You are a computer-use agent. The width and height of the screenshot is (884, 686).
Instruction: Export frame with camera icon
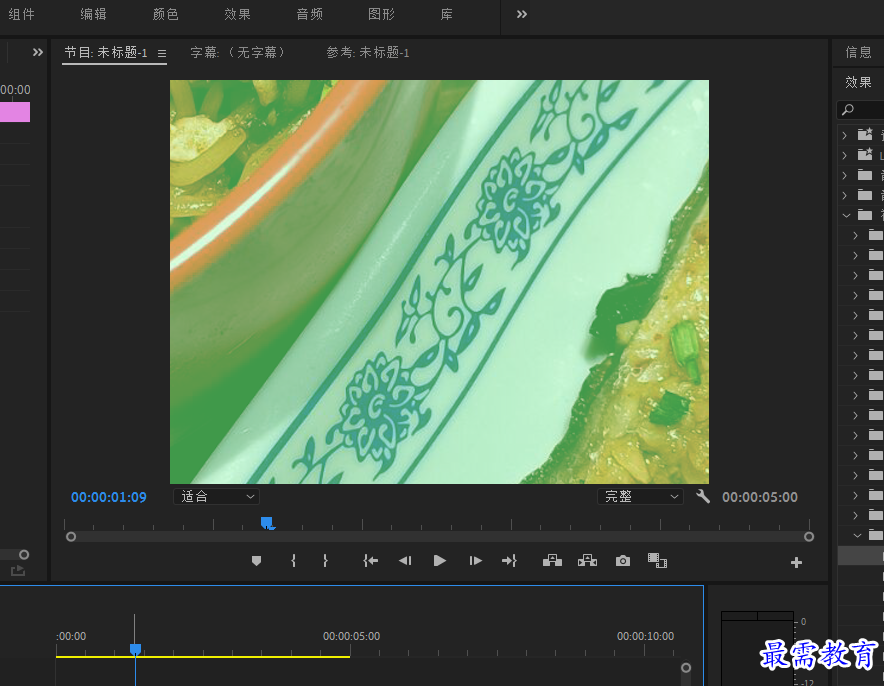[623, 561]
